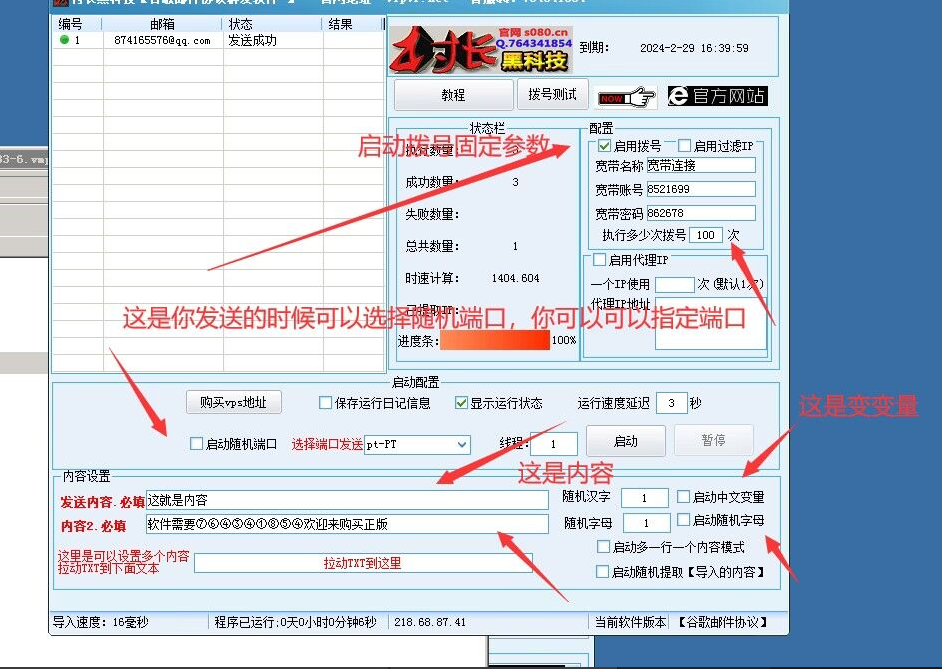
Task: Enable the 启动随机字母 option
Action: (x=684, y=519)
